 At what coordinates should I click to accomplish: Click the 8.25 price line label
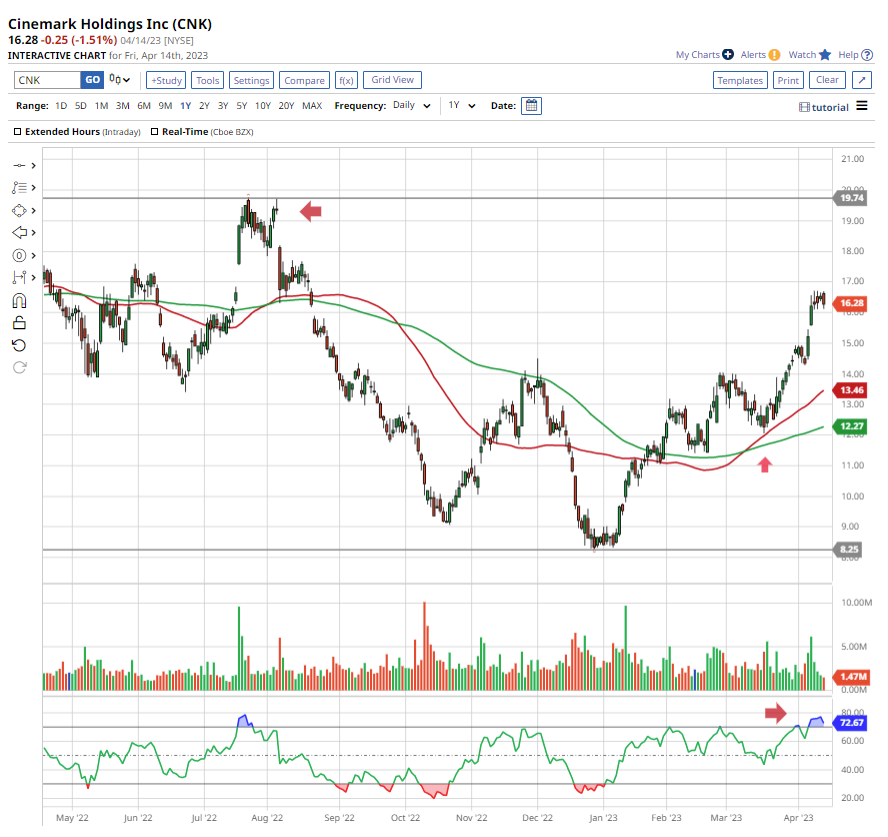click(847, 549)
